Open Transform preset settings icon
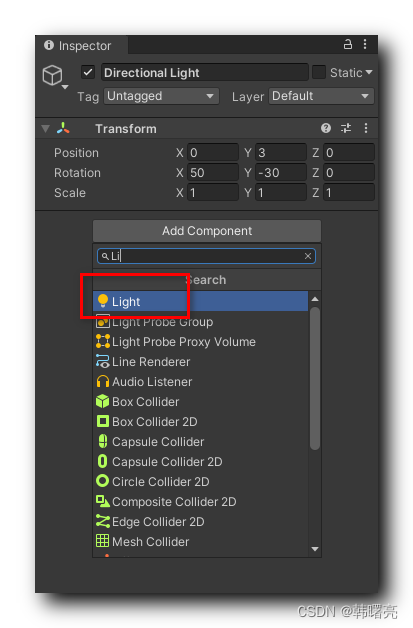Viewport: 413px width, 628px height. pyautogui.click(x=346, y=128)
